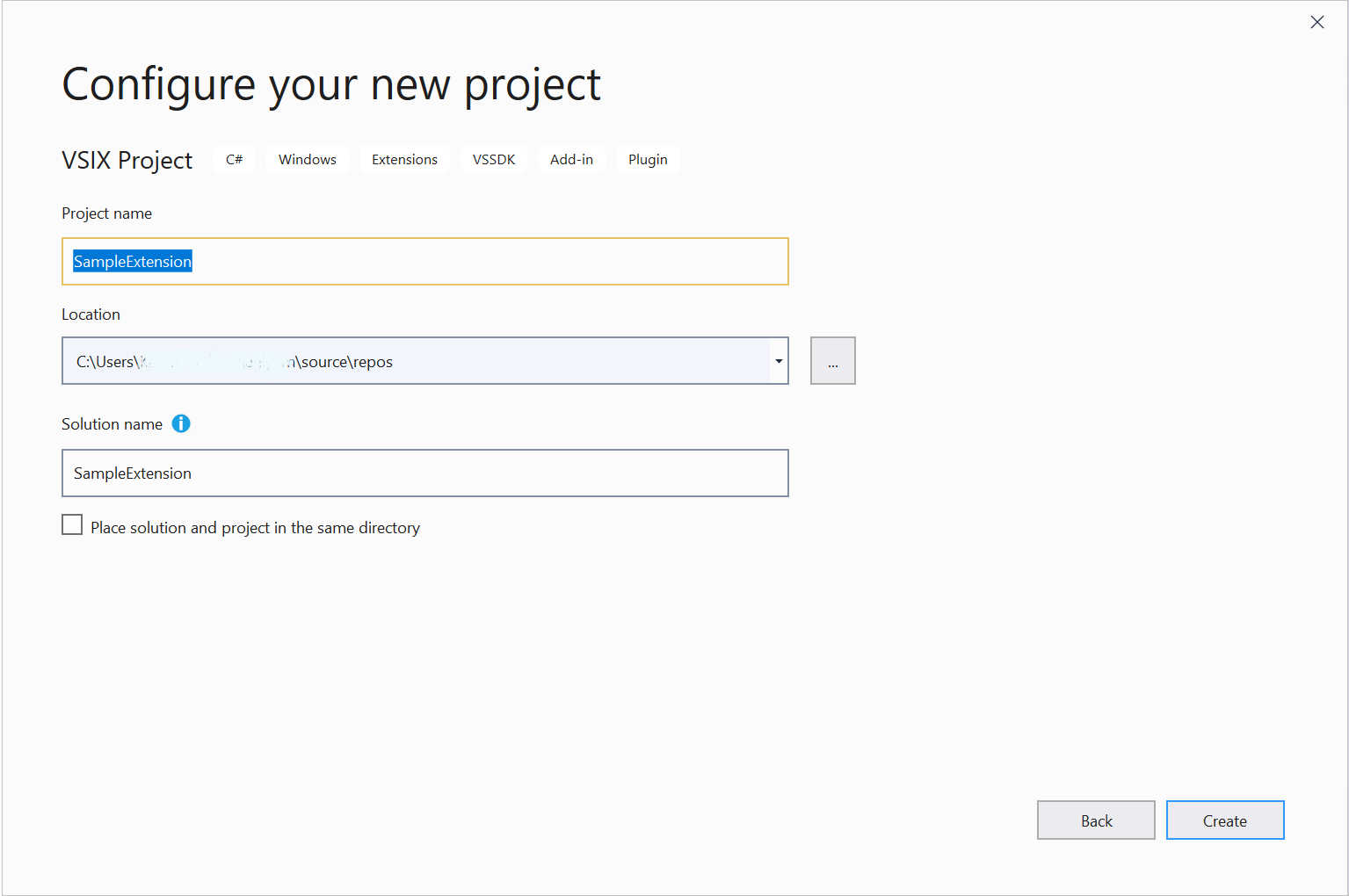Screen dimensions: 1349x896
Task: Select the C# tag
Action: [x=234, y=160]
